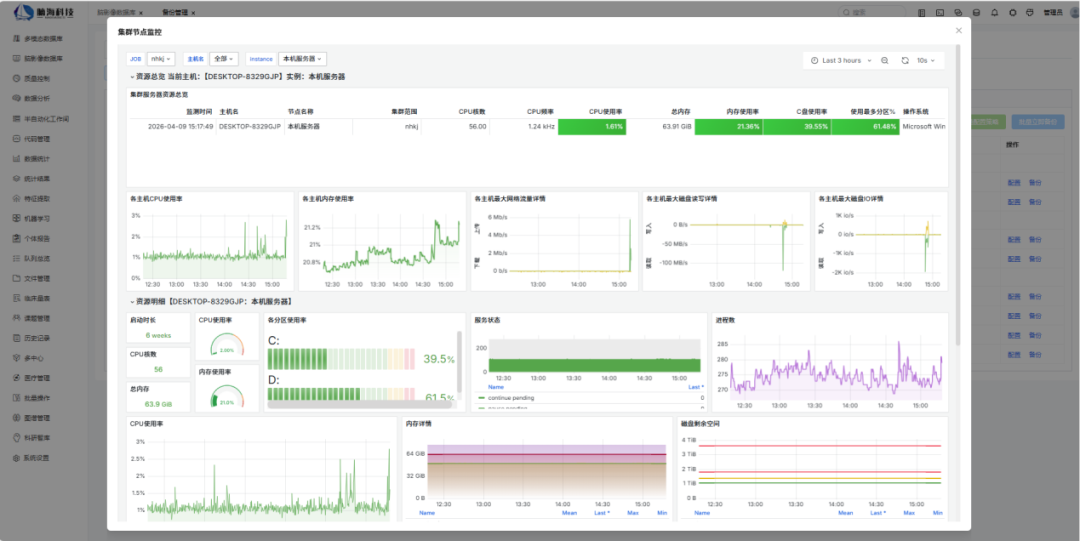Open 统计结果 sidebar item

point(37,179)
